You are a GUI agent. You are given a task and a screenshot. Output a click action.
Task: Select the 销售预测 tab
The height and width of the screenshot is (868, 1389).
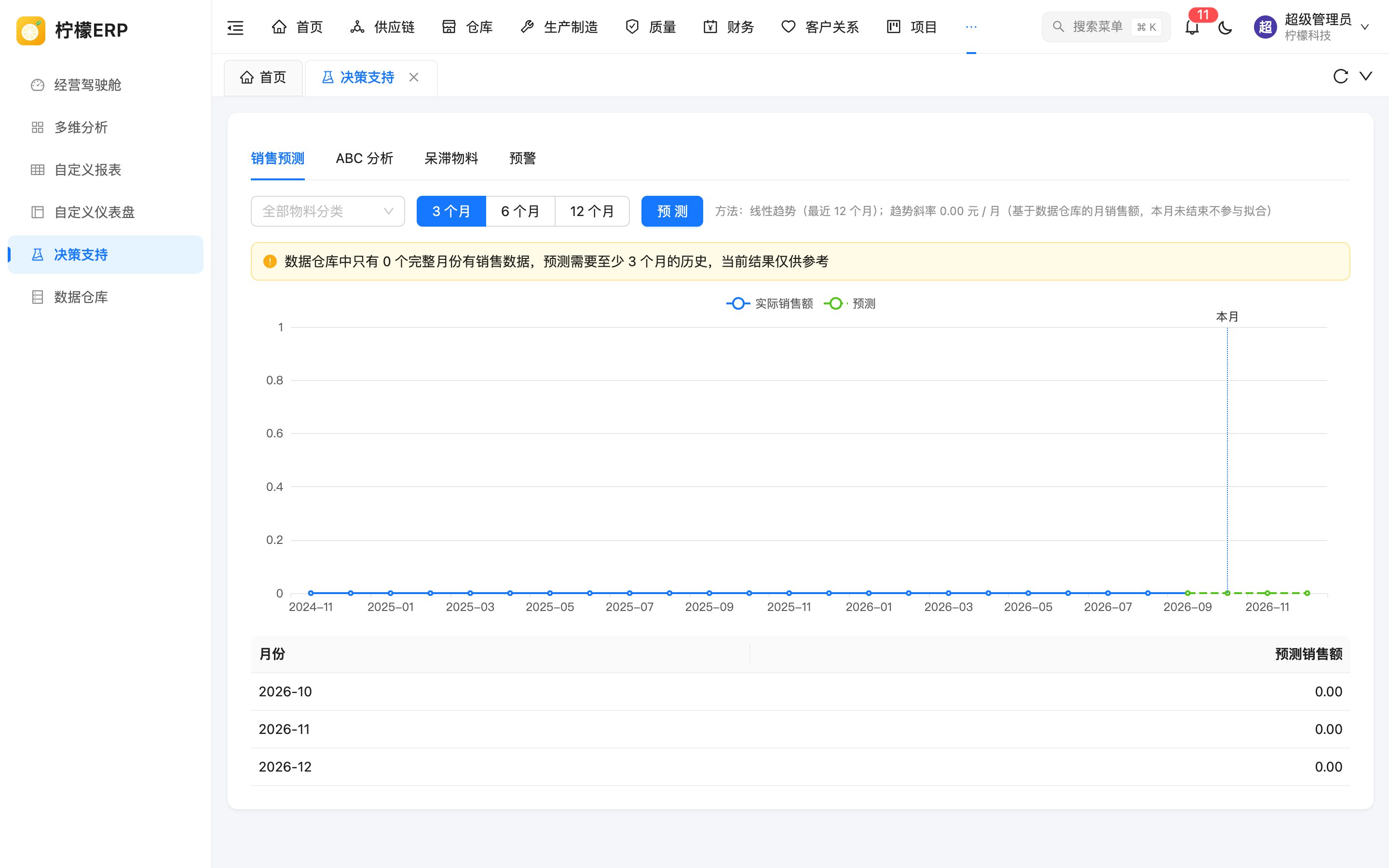pyautogui.click(x=278, y=159)
